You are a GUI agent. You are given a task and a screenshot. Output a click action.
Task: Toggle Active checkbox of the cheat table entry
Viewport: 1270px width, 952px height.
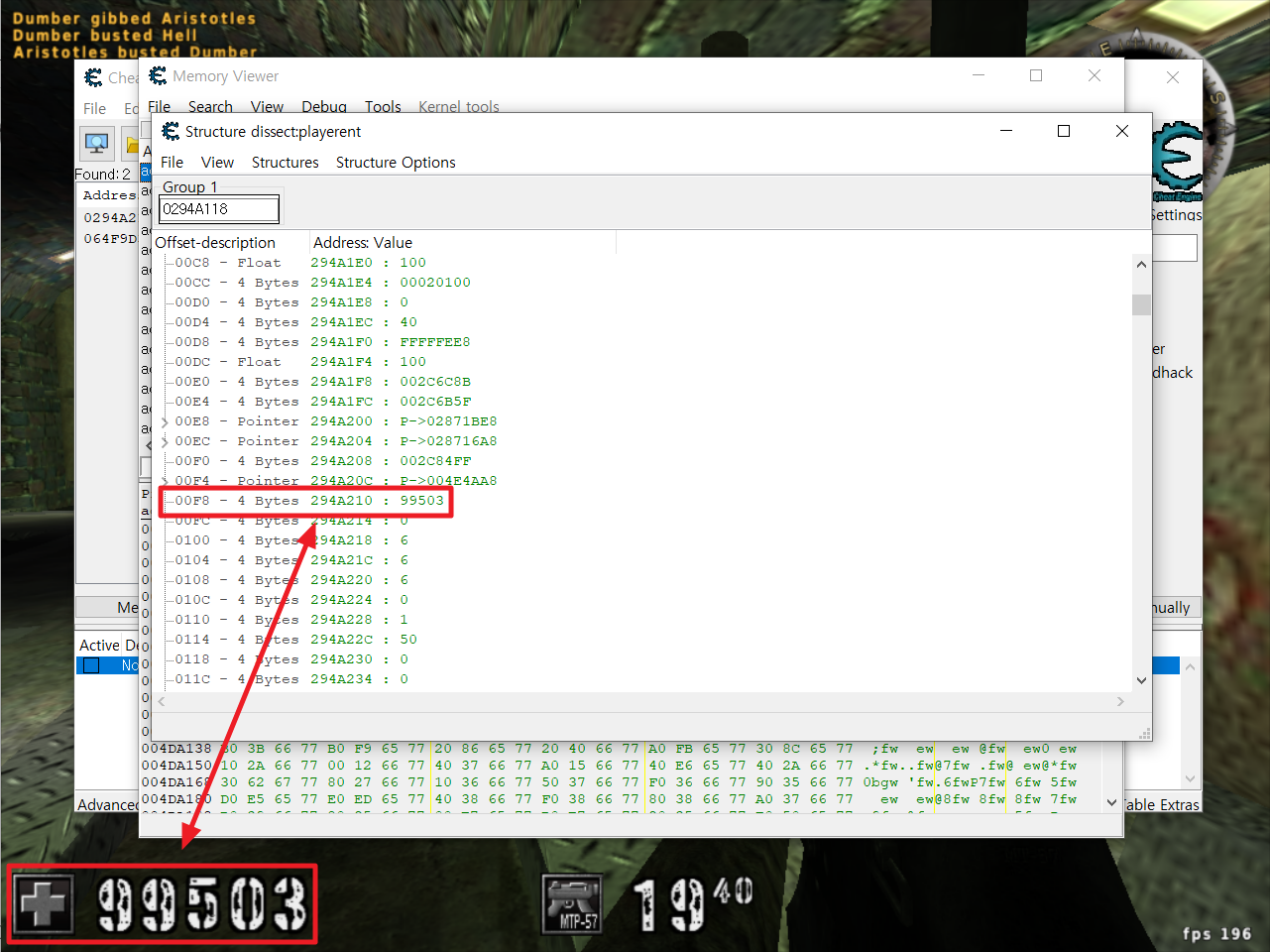point(91,665)
